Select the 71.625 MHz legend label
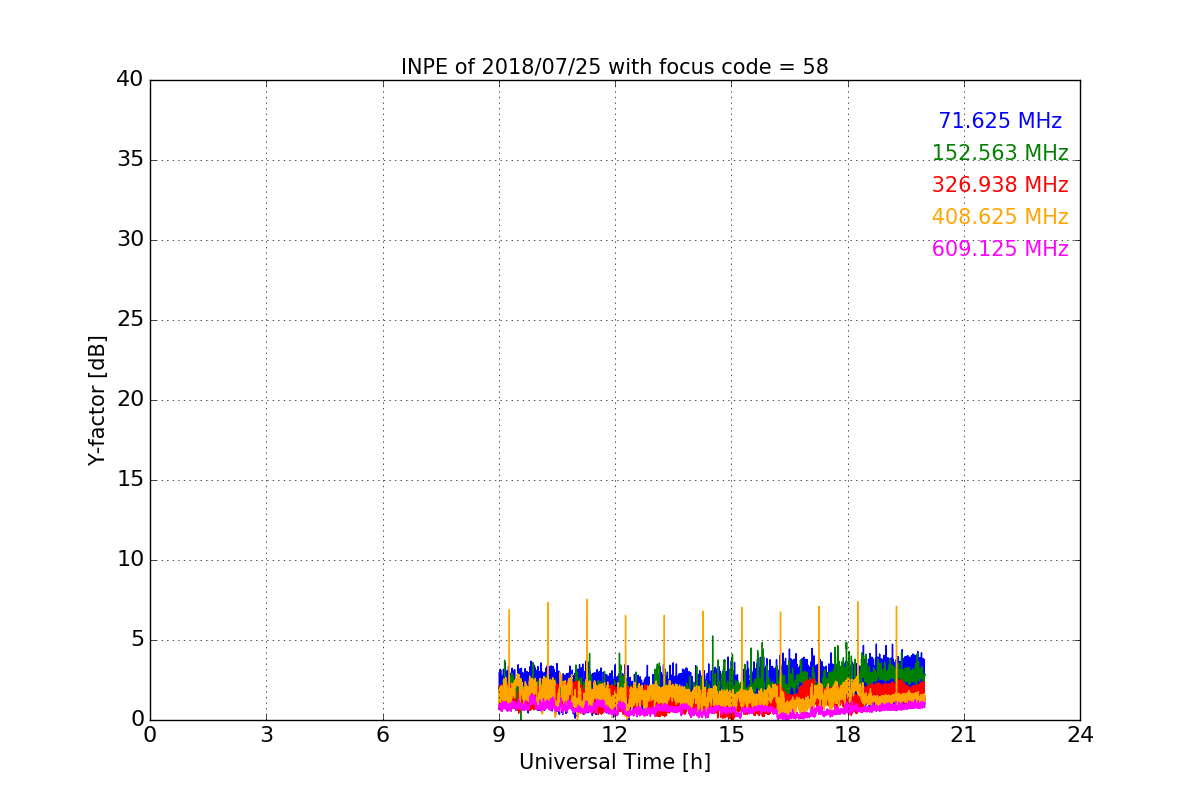This screenshot has height=800, width=1200. pyautogui.click(x=1000, y=121)
